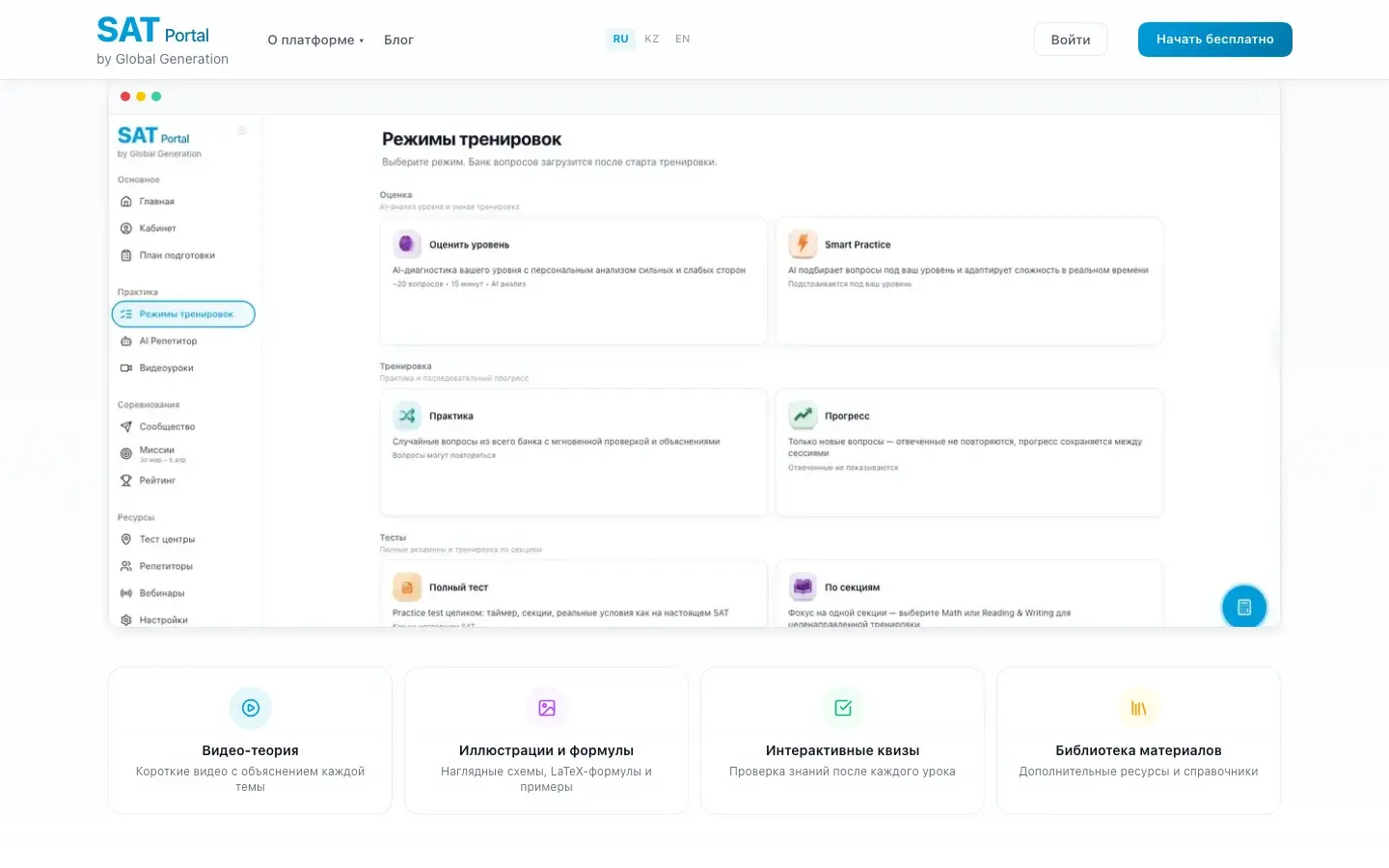Click the Режимы тренировок page heading
Screen dimensions: 1389x868
[x=472, y=140]
